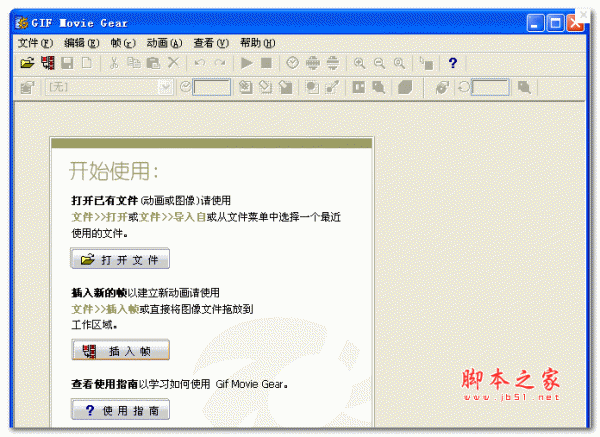The image size is (600, 437).
Task: Click the cut scissors toolbar icon
Action: tap(114, 63)
